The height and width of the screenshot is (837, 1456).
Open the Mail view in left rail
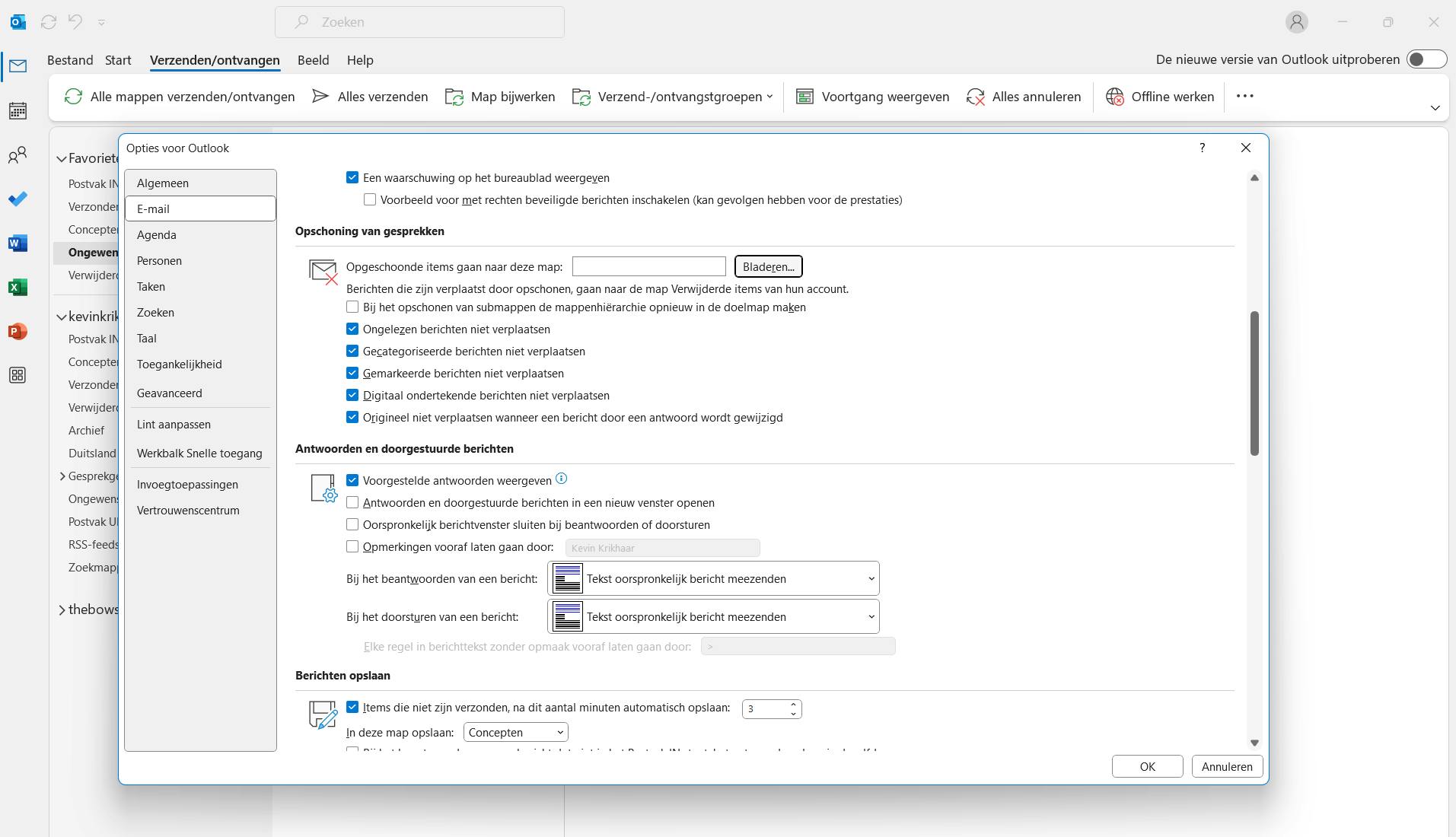pyautogui.click(x=18, y=66)
